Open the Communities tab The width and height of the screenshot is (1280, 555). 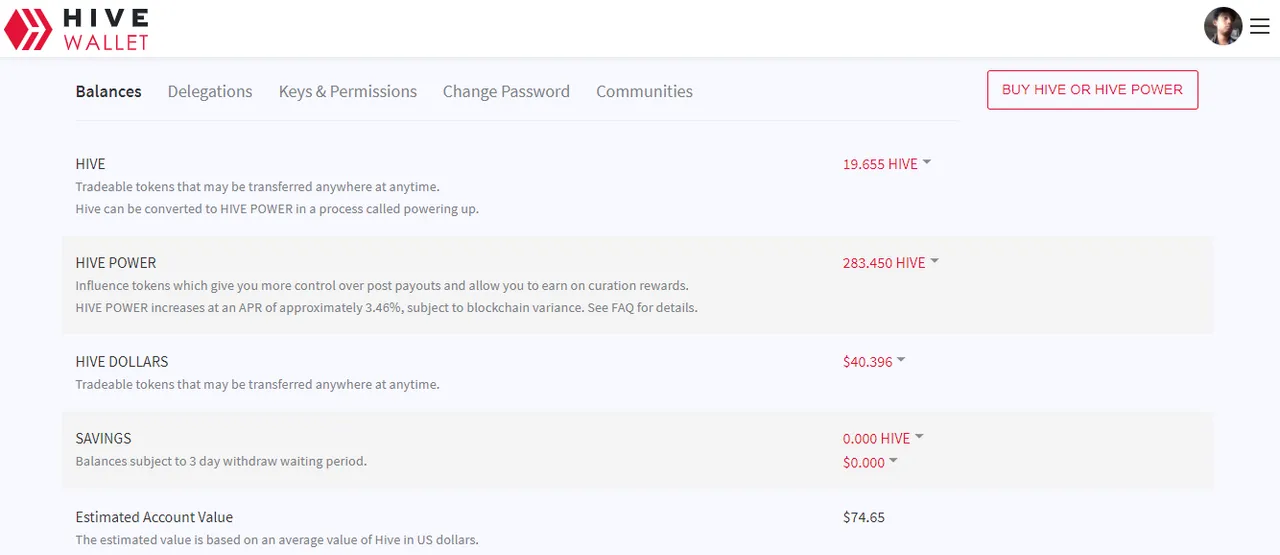(x=644, y=91)
